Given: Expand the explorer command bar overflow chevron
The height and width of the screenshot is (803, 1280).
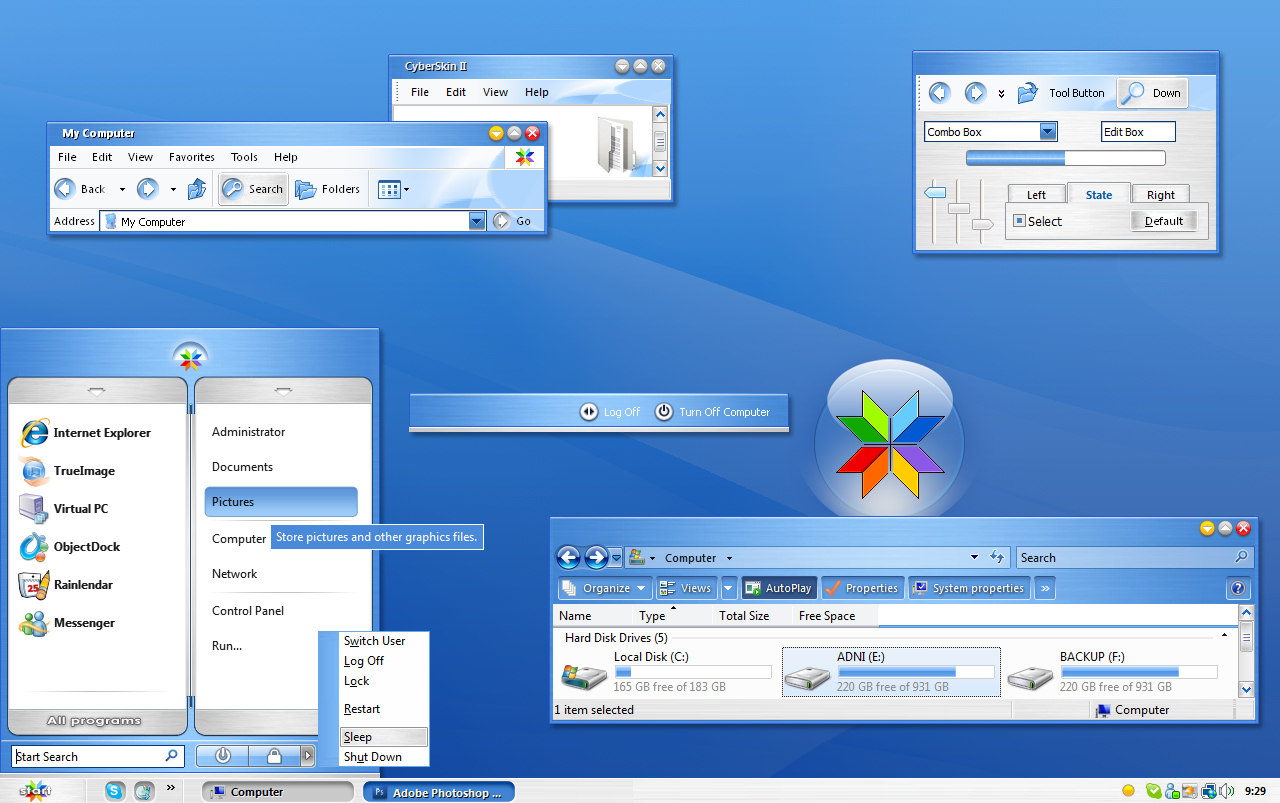Looking at the screenshot, I should pos(1045,588).
